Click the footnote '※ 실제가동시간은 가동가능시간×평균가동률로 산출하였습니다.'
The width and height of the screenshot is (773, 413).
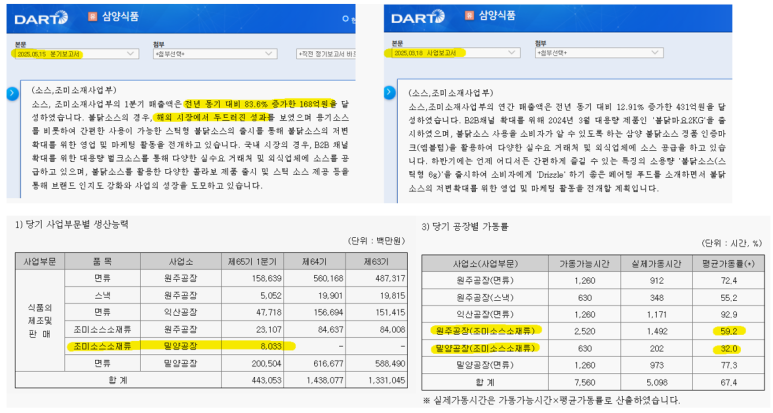coord(551,400)
